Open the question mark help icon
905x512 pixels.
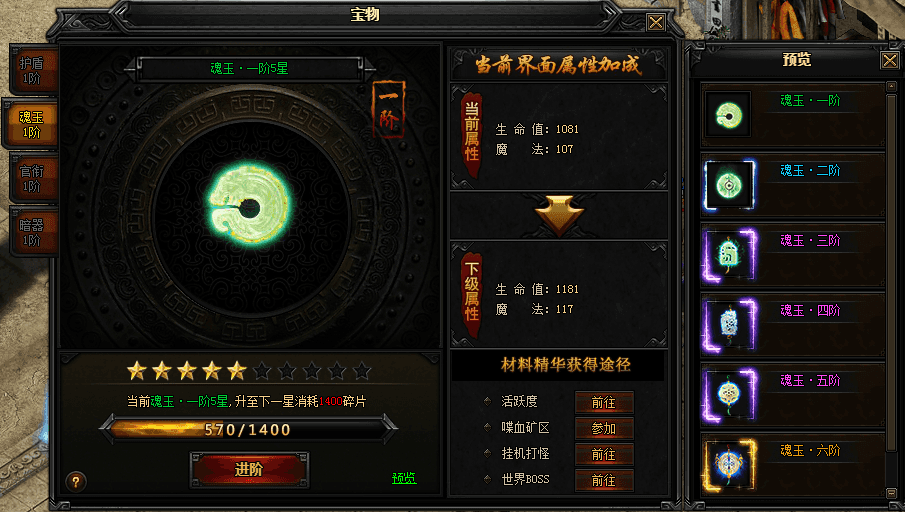click(76, 481)
